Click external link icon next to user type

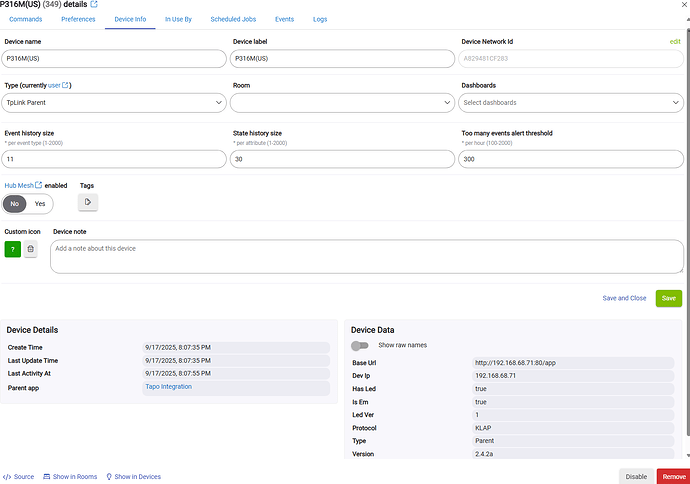coord(65,85)
